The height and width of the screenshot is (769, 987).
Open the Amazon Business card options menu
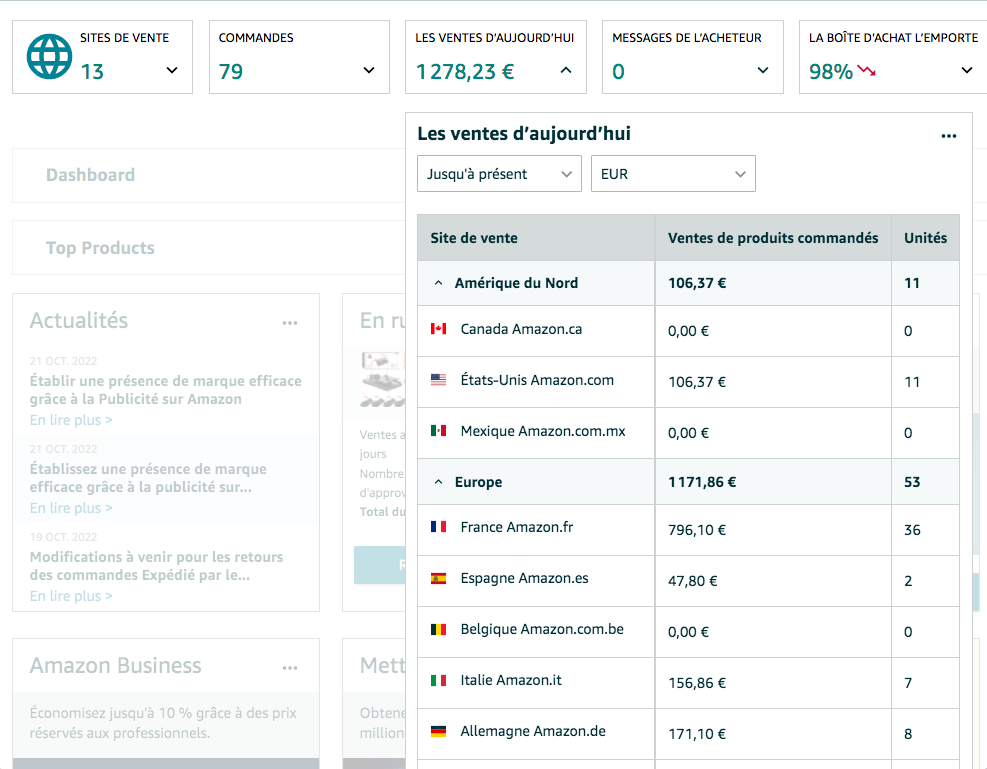pyautogui.click(x=290, y=668)
